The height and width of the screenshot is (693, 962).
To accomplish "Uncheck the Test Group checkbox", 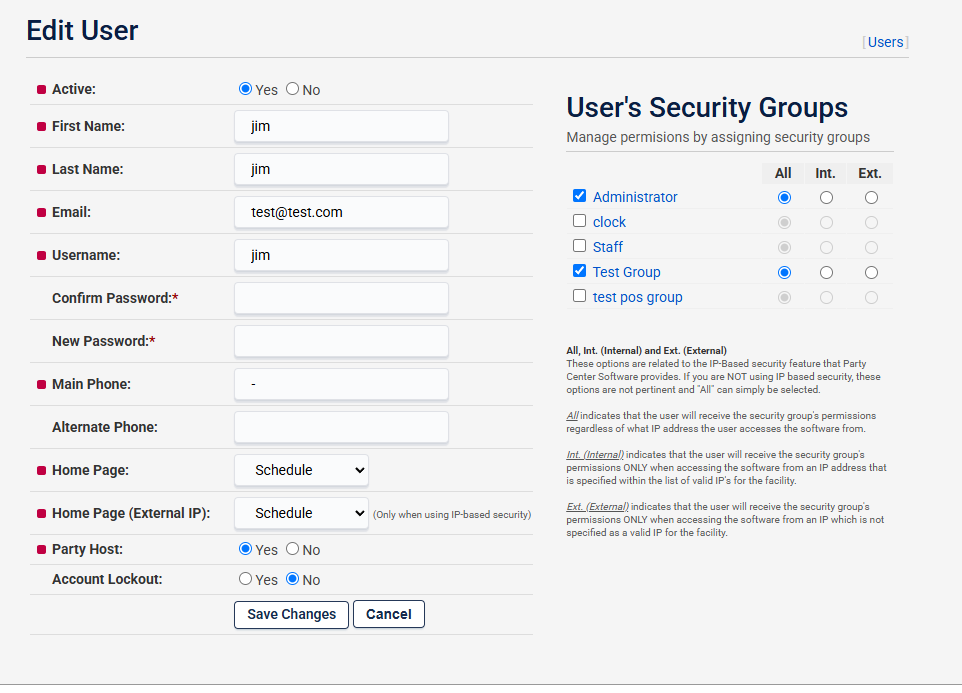I will [x=579, y=270].
